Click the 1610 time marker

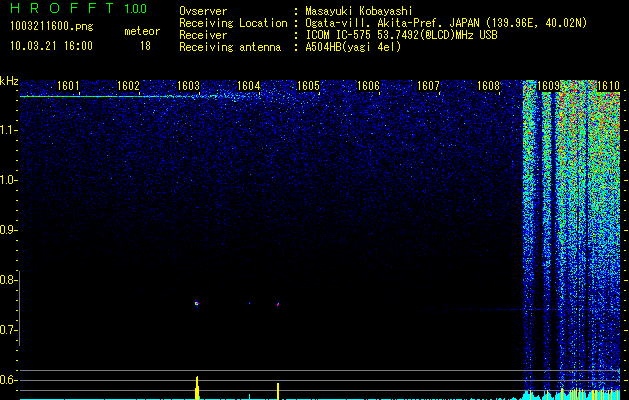coord(608,87)
